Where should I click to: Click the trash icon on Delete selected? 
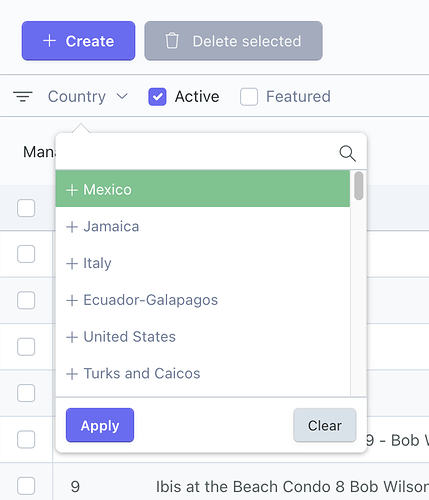click(x=172, y=41)
